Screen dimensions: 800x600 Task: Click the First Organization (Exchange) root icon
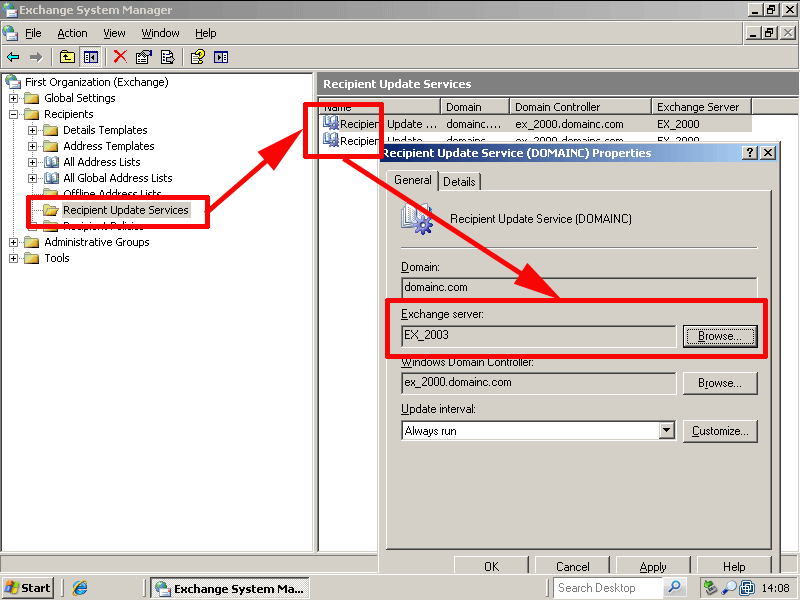pyautogui.click(x=13, y=82)
